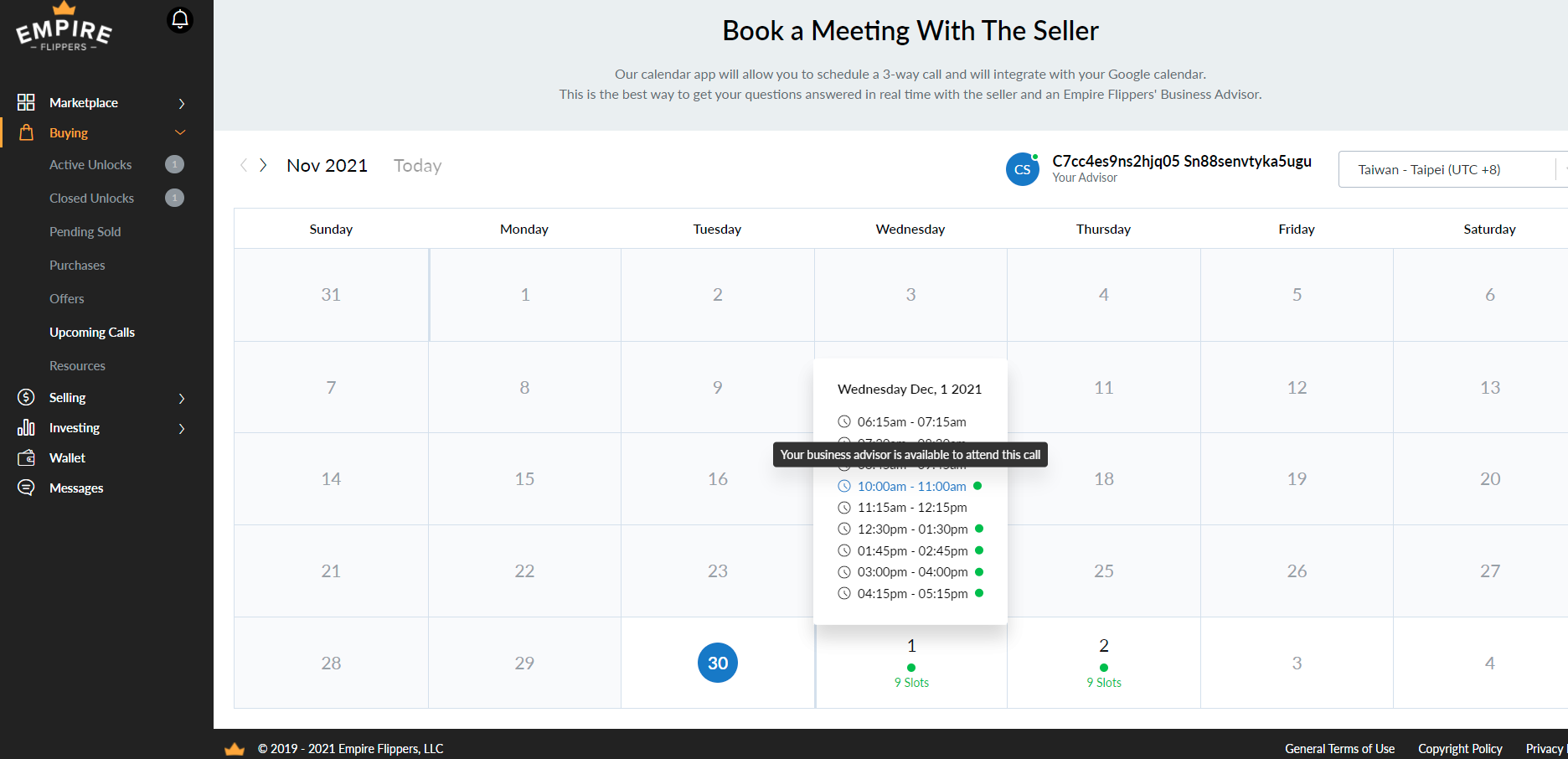Click clock icon beside 11:15am slot

tap(844, 508)
